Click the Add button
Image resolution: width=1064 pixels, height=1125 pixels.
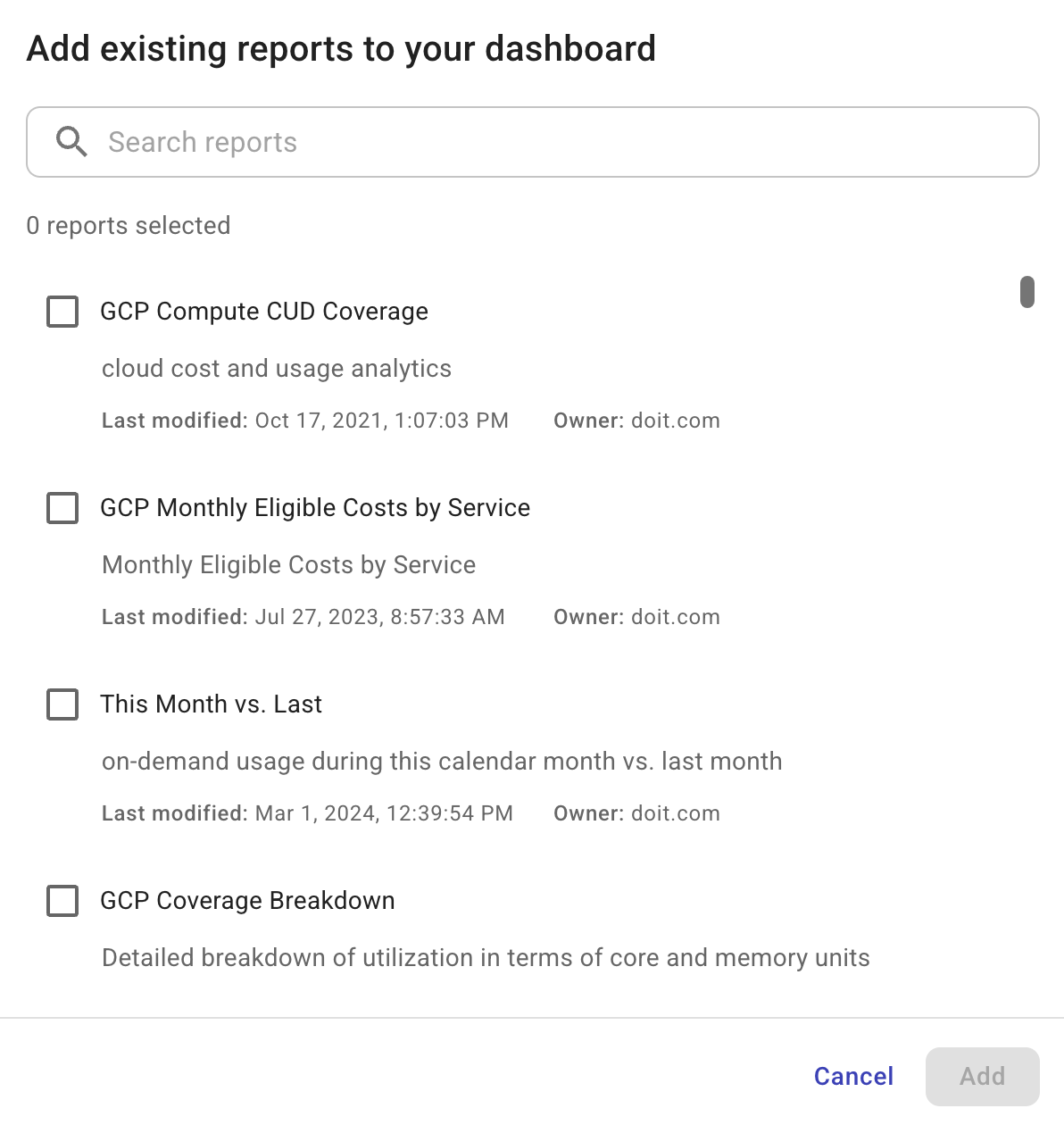click(x=982, y=1076)
